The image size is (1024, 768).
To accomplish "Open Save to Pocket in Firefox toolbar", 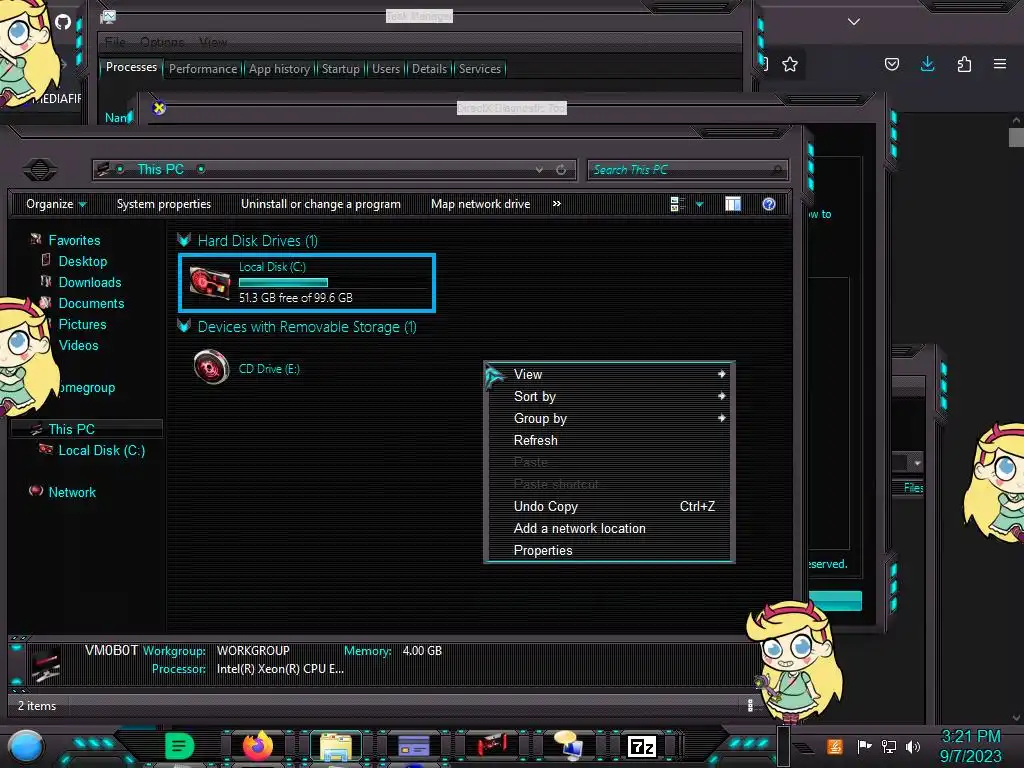I will [x=891, y=64].
